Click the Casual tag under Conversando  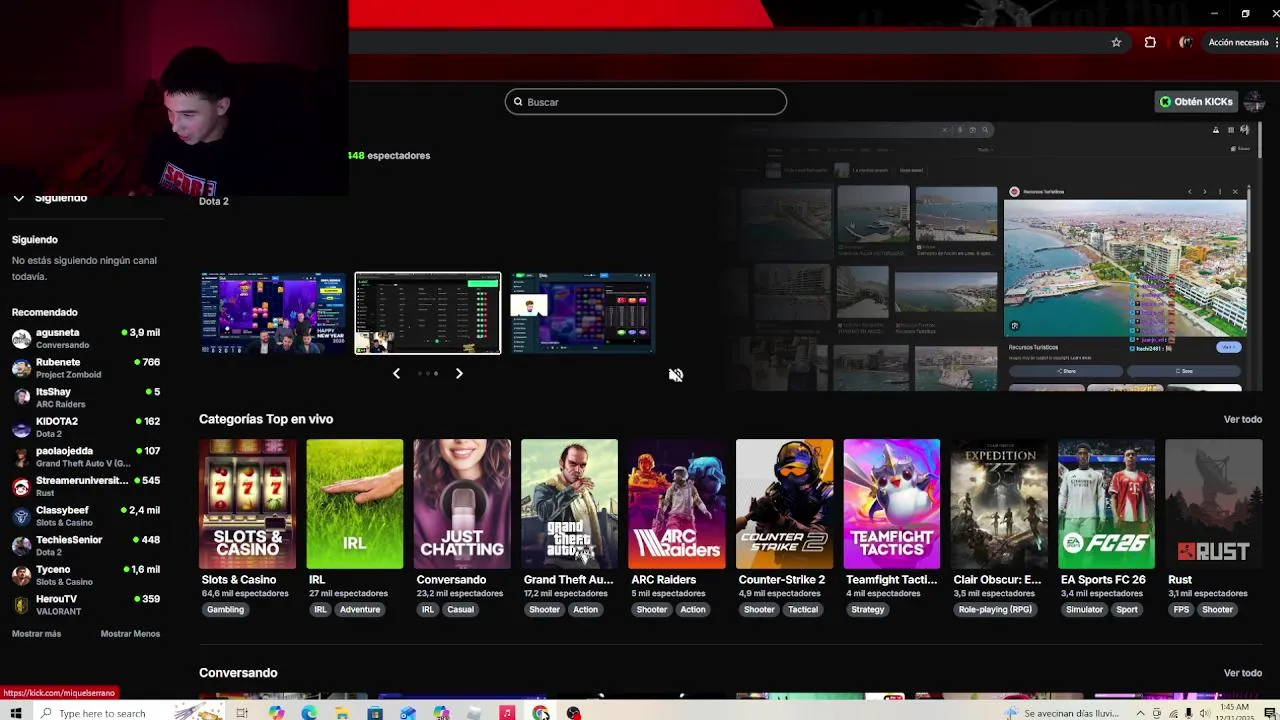click(460, 610)
